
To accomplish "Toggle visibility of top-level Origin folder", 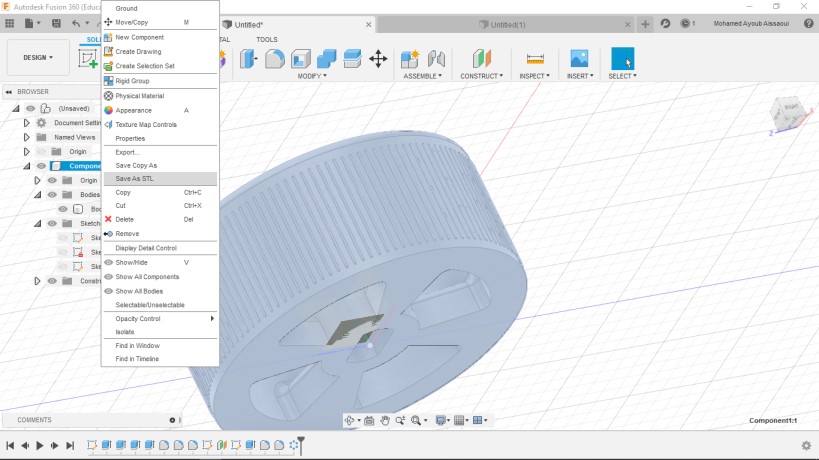I will [41, 151].
